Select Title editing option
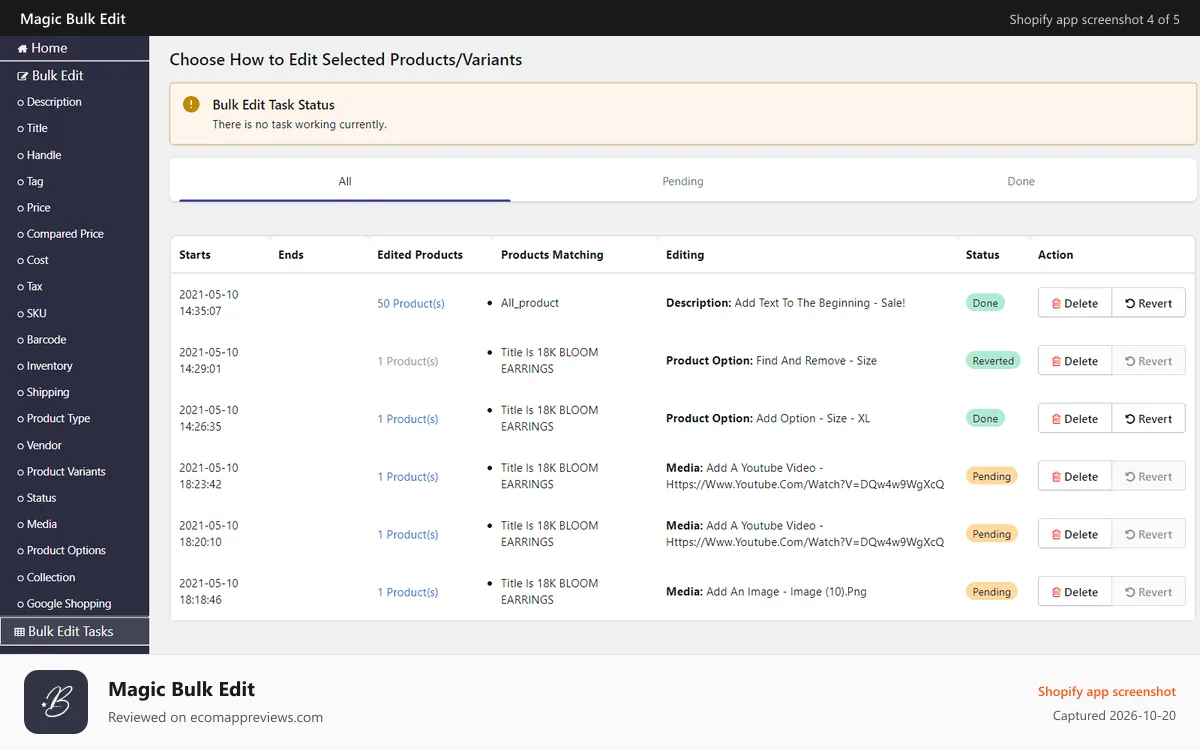Viewport: 1200px width, 750px height. 32,128
